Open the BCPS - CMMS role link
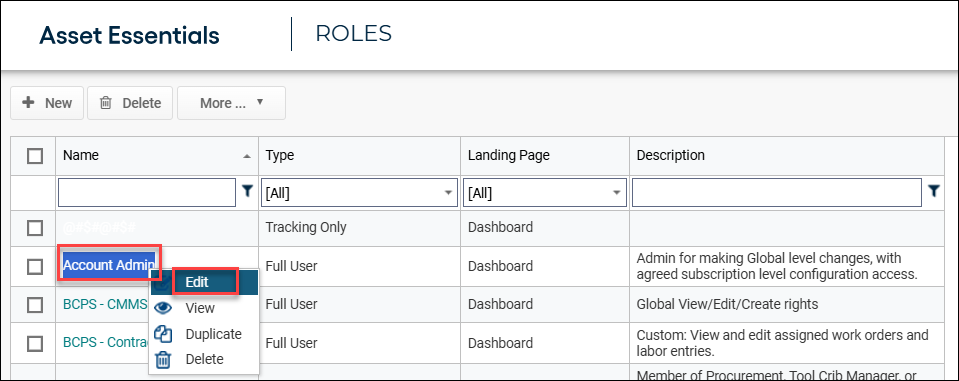 tap(105, 305)
